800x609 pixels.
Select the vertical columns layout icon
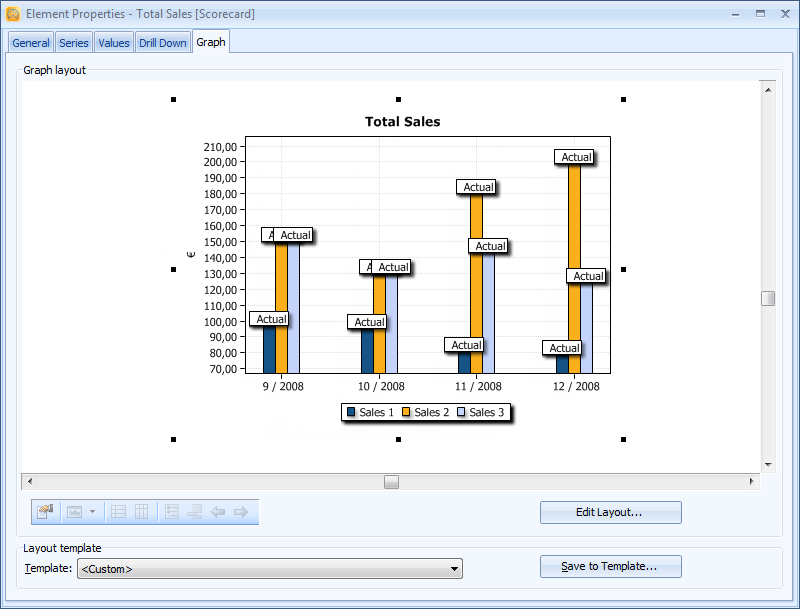141,512
